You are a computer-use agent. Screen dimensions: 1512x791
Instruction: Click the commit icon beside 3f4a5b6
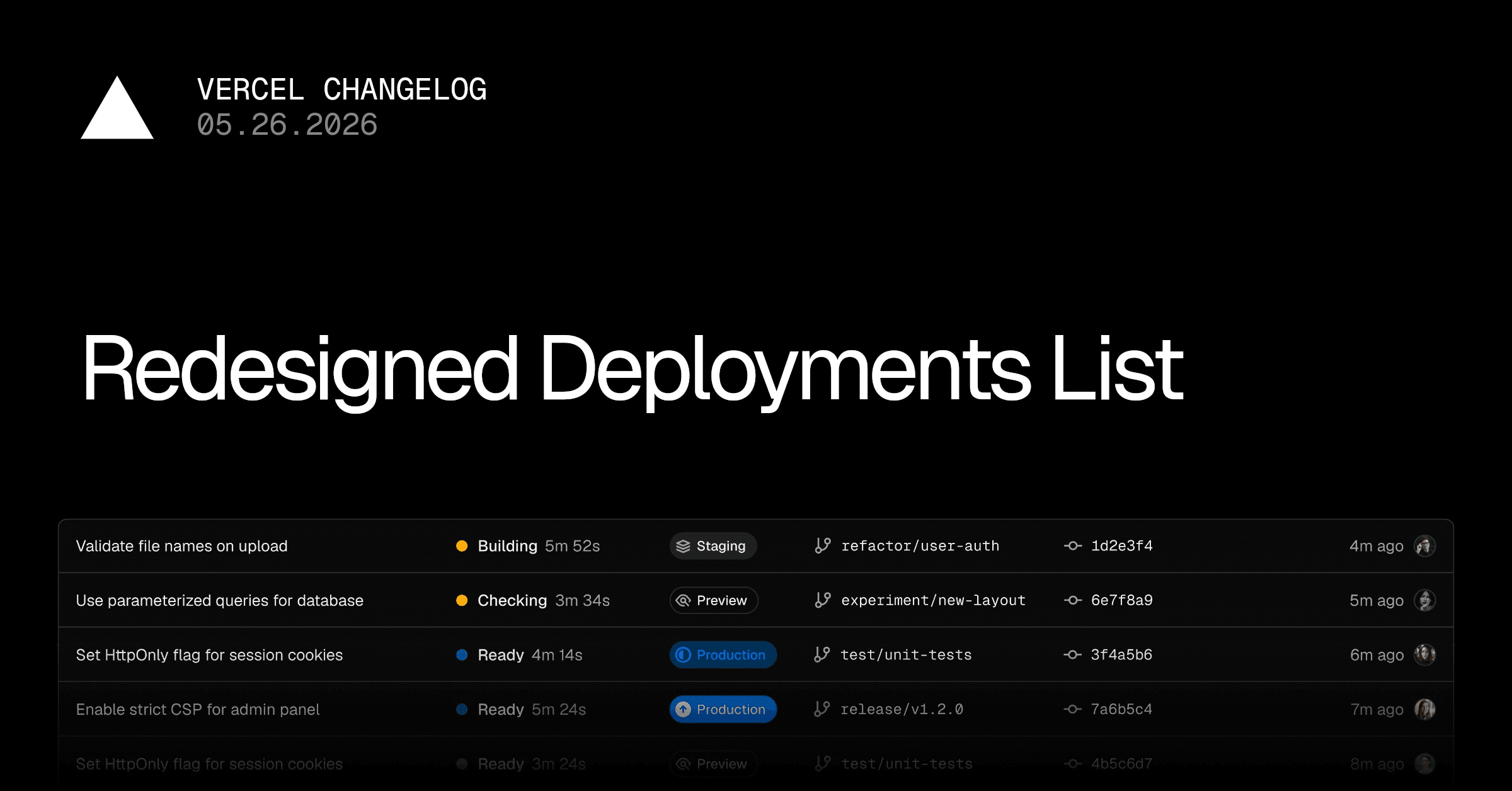click(1073, 655)
